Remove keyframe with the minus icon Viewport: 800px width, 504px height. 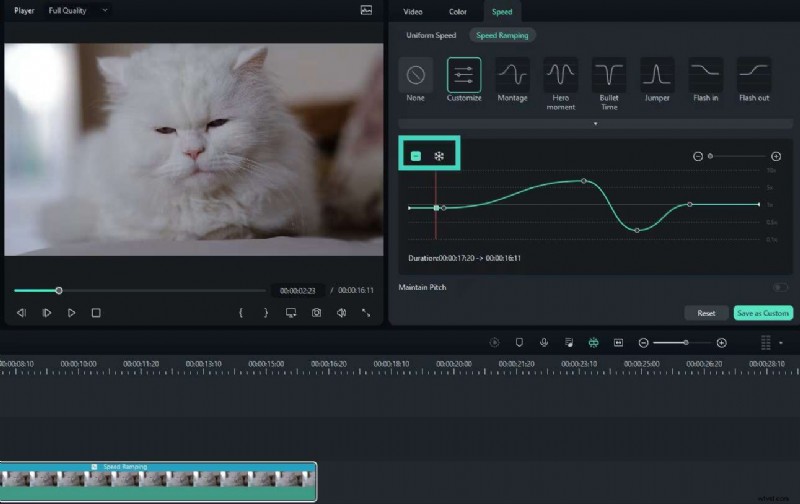click(416, 156)
